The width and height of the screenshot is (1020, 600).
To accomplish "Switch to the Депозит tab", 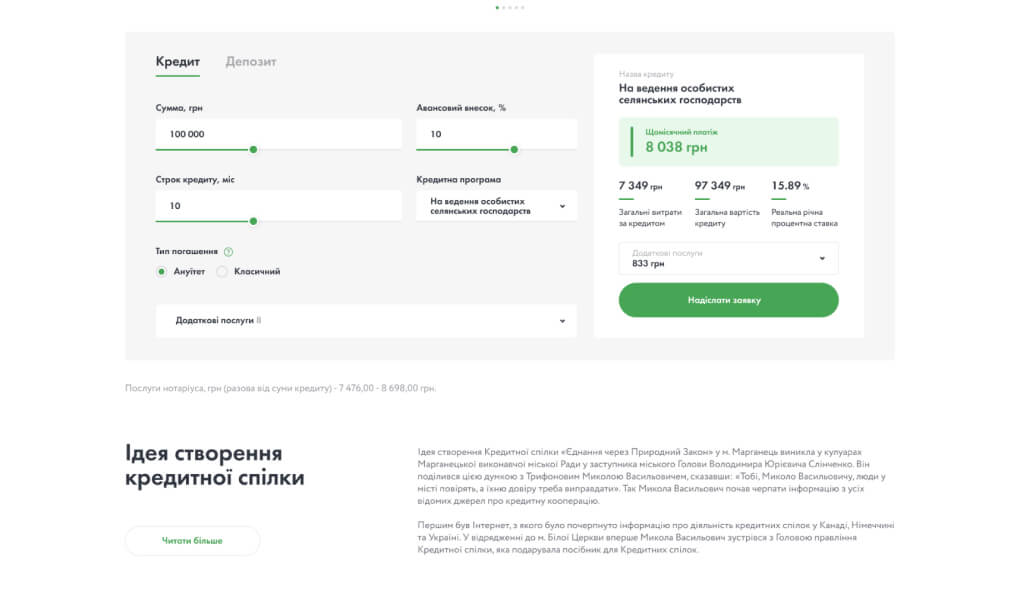I will coord(251,62).
